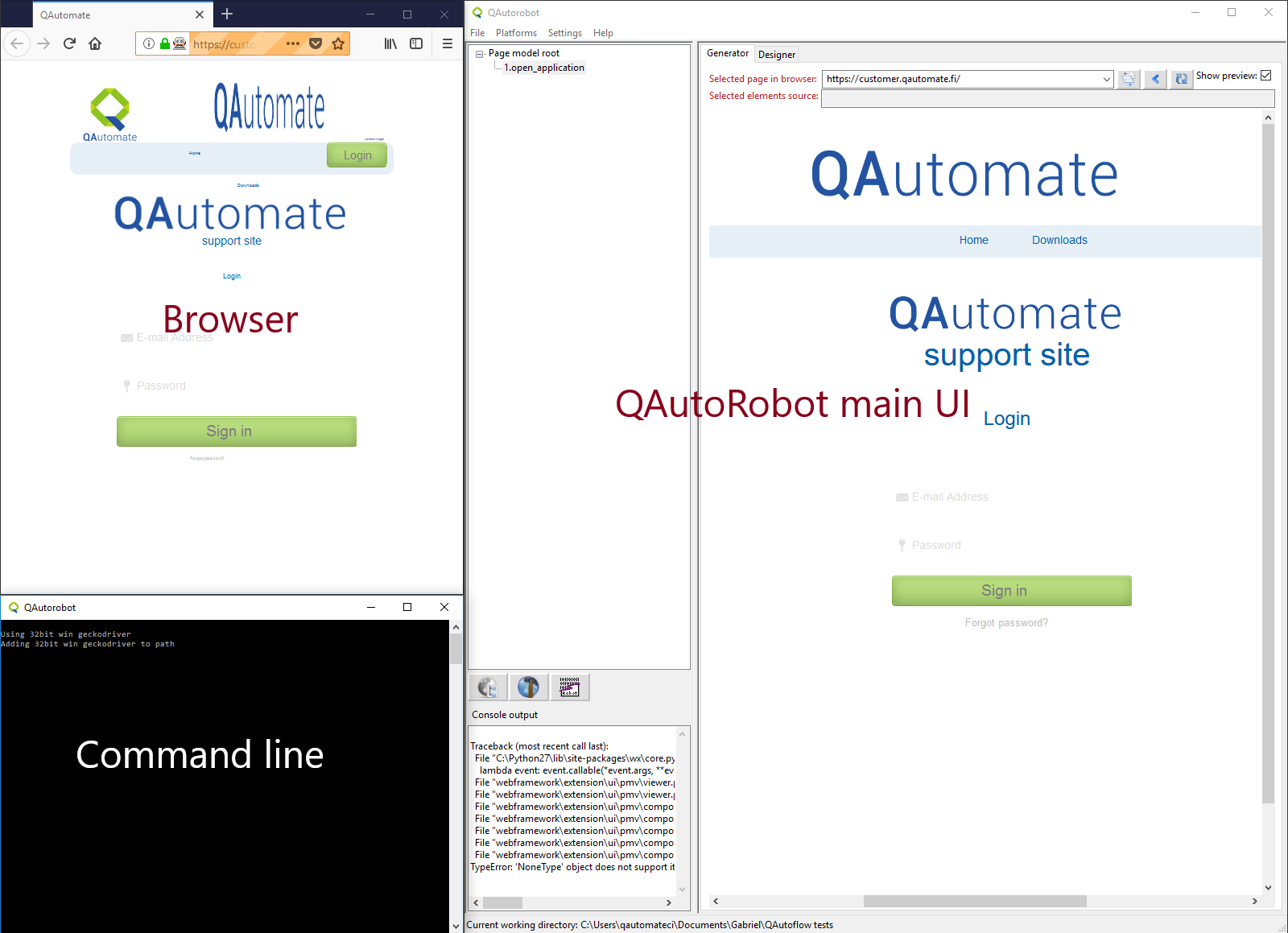Click Downloads link in the QAutorobot preview
Image resolution: width=1288 pixels, height=933 pixels.
click(1059, 240)
